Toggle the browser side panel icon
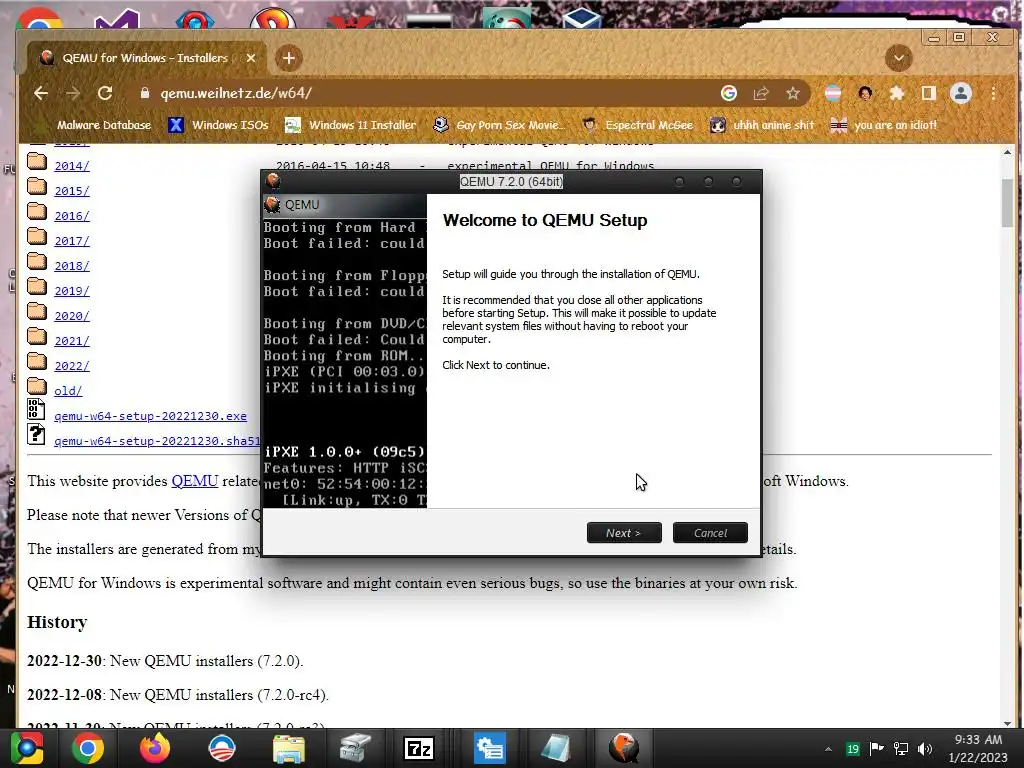The image size is (1024, 768). pyautogui.click(x=929, y=93)
